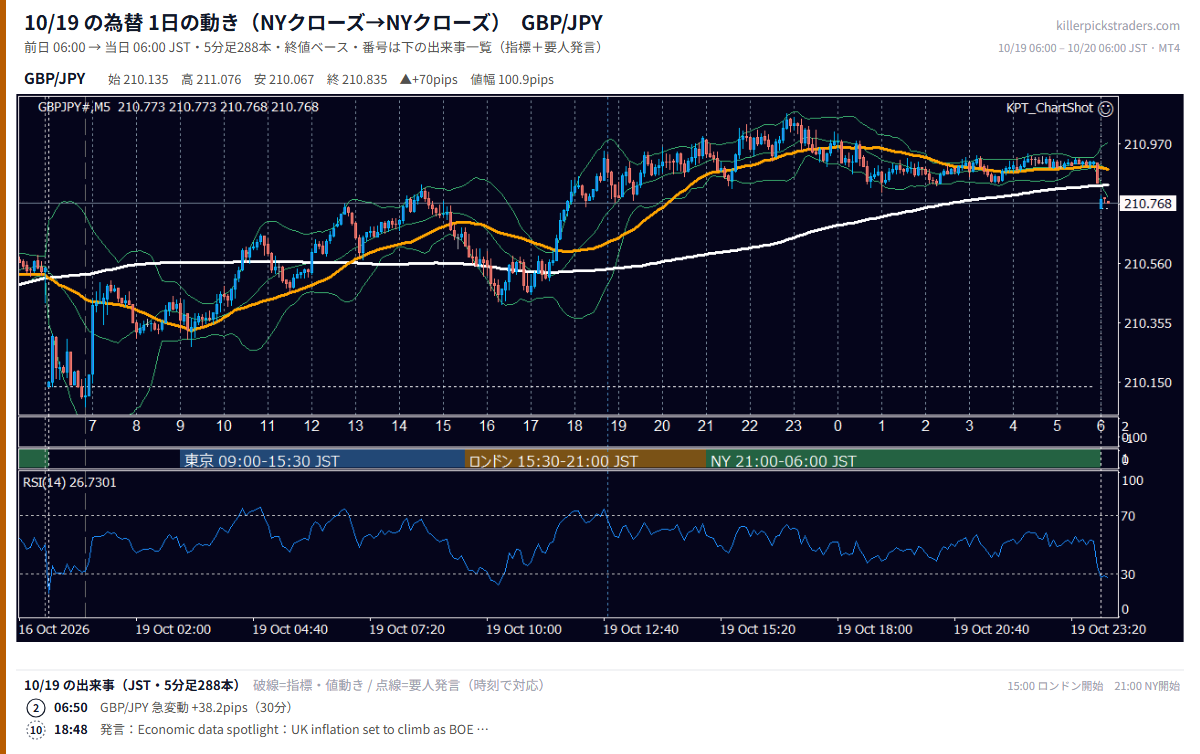The height and width of the screenshot is (754, 1200).
Task: Select the NY 21:00-06:00 JST session bar
Action: [x=903, y=461]
